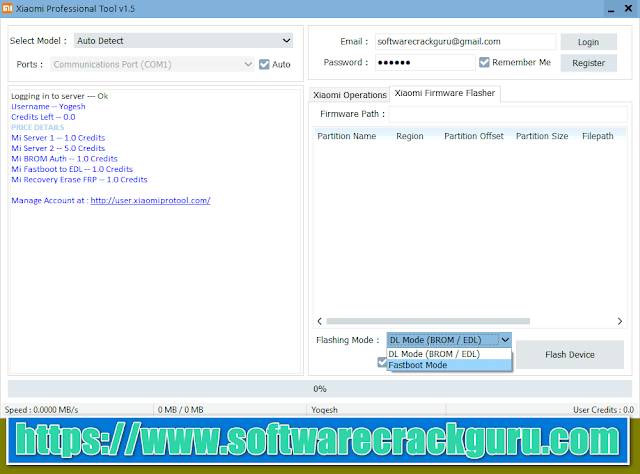Switch to the Xiaomi Operations tab
640x474 pixels.
tap(349, 95)
